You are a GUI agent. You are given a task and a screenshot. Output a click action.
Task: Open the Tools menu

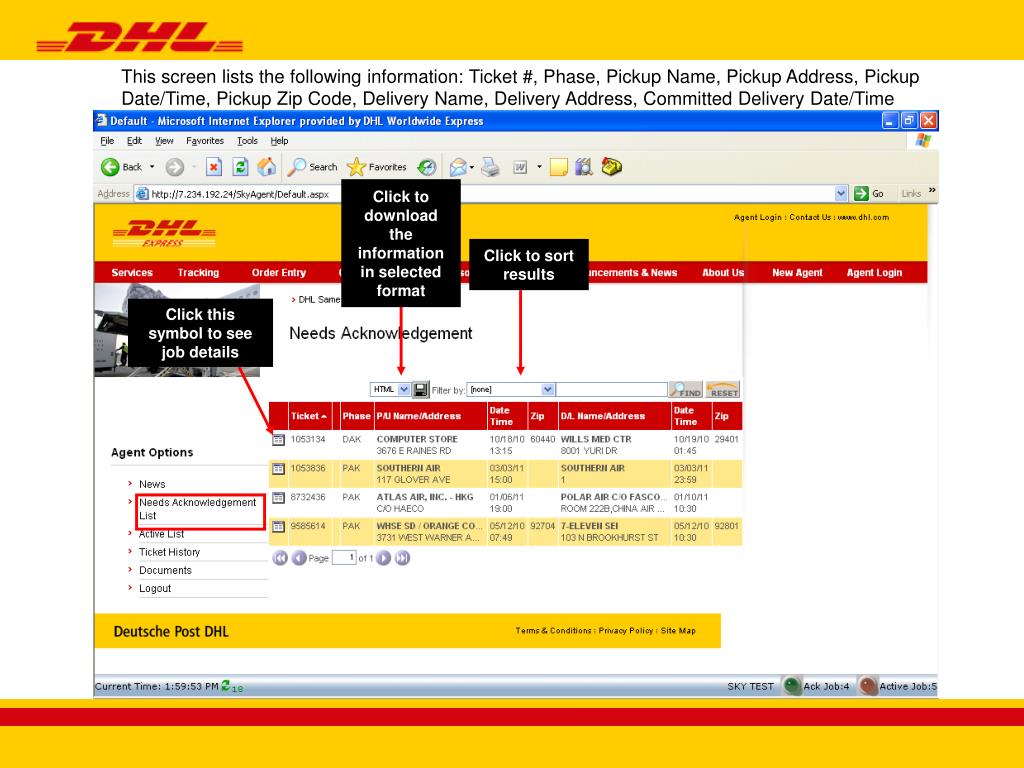pyautogui.click(x=247, y=141)
